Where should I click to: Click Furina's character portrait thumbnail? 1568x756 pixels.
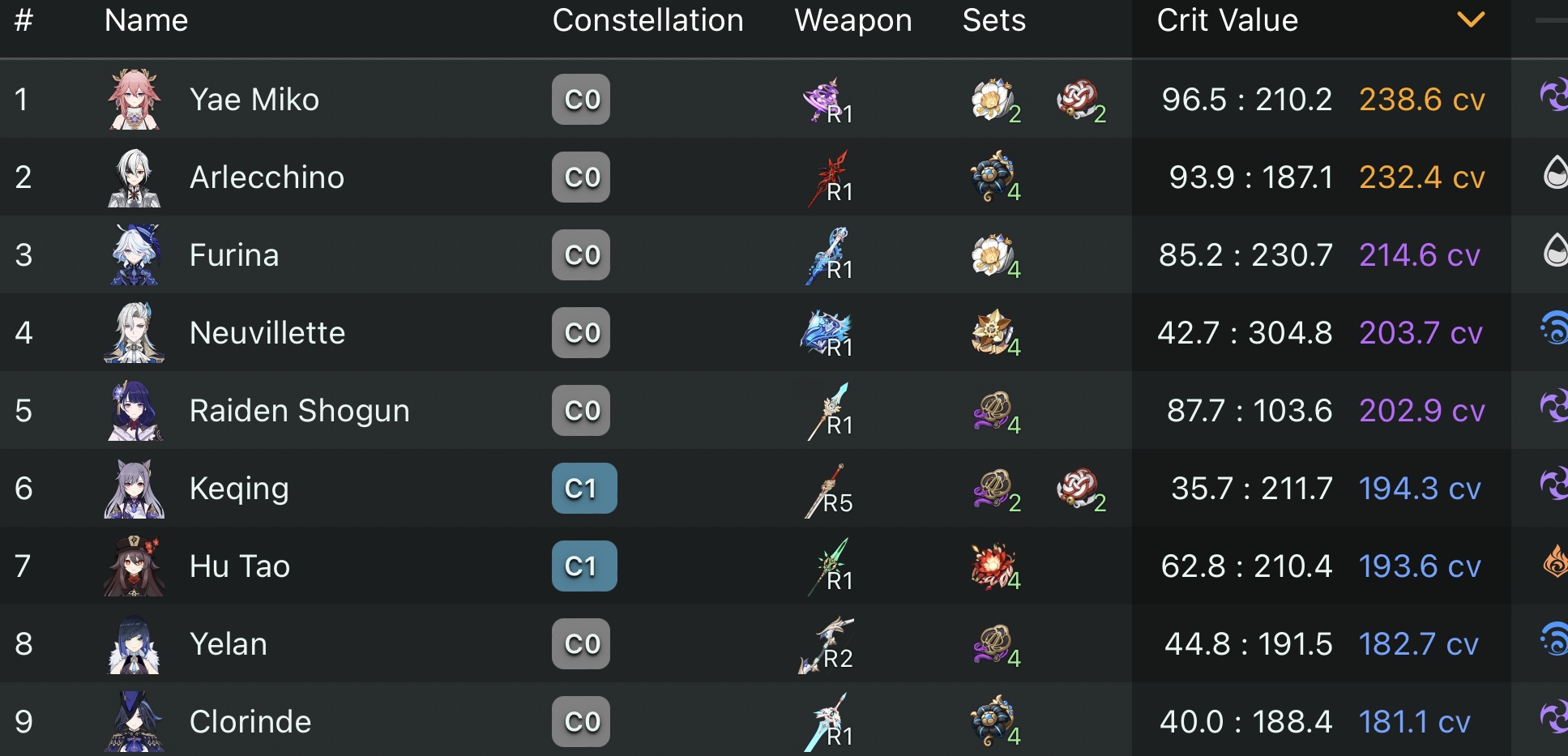point(135,255)
